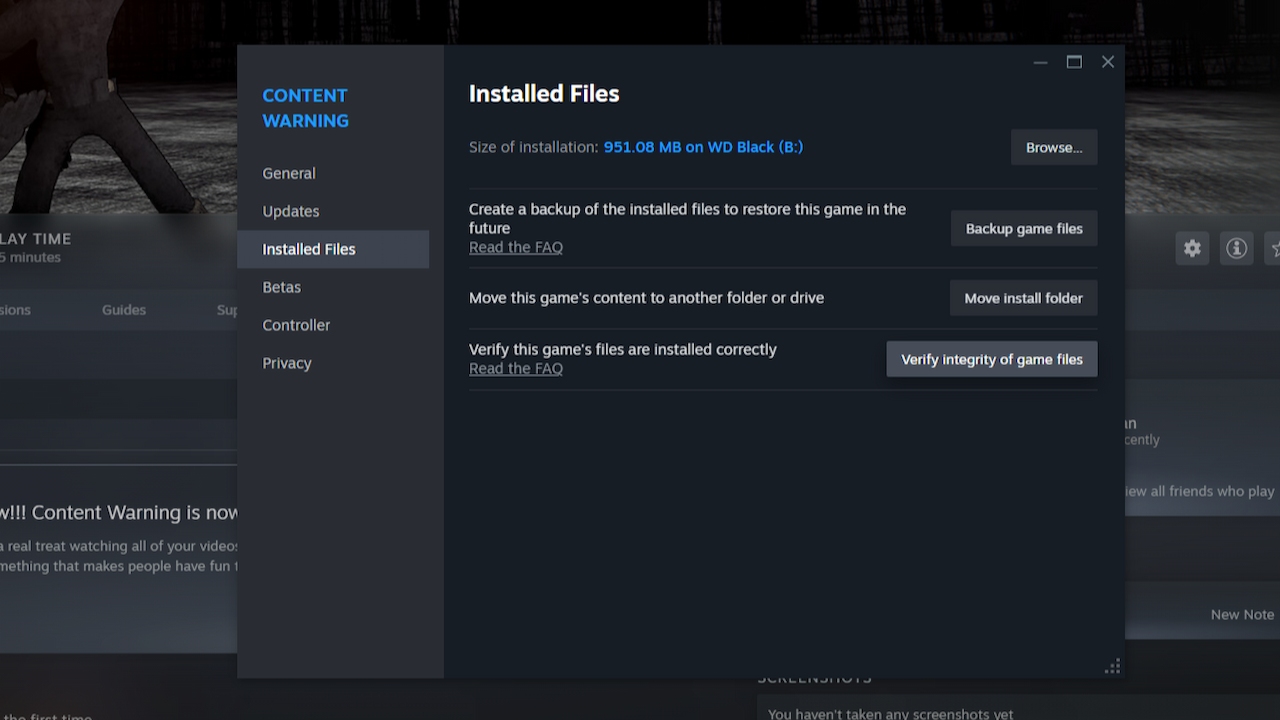Verify integrity of game files

point(992,359)
